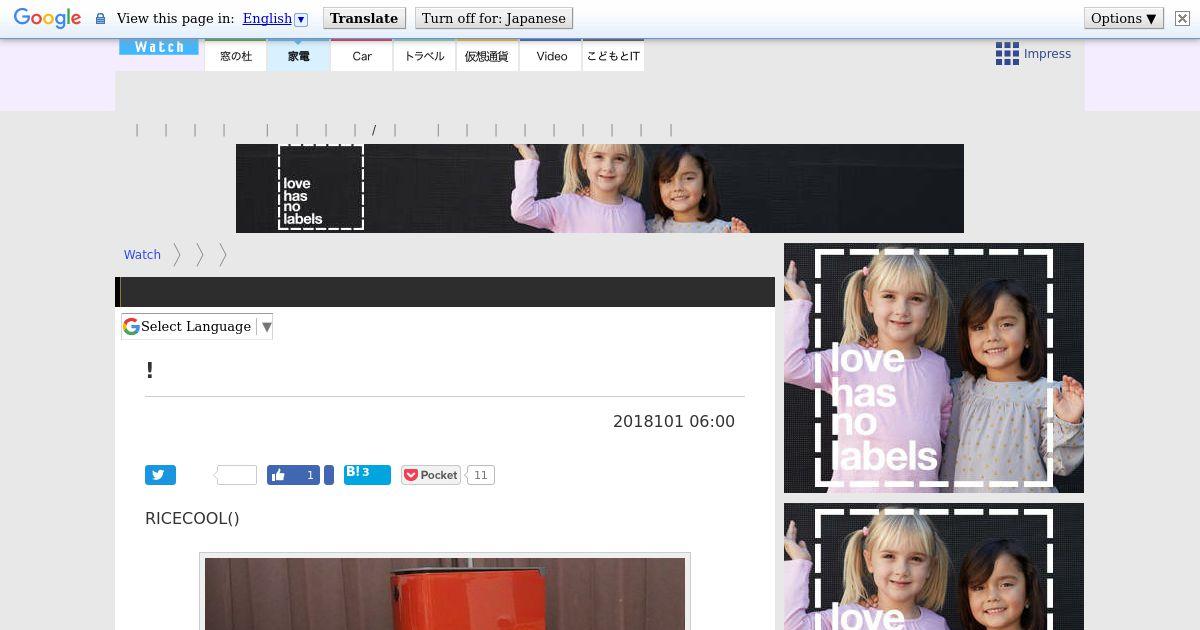Open the orange rice cooler photo
The width and height of the screenshot is (1200, 630).
coord(445,594)
